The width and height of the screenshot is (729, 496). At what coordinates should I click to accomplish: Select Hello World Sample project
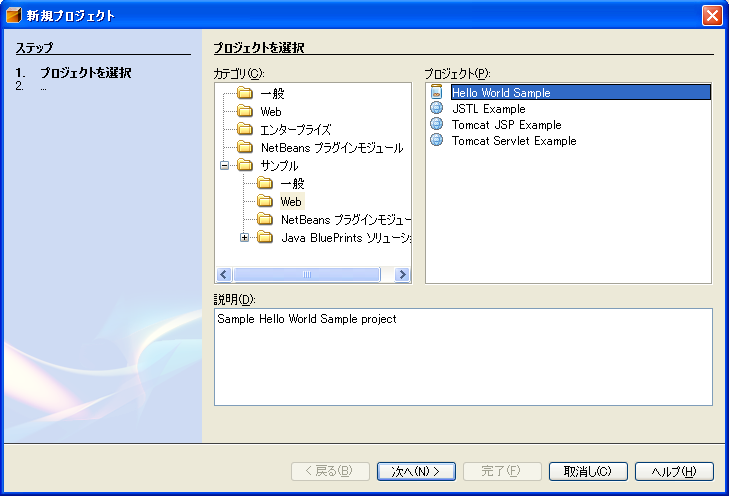(x=581, y=93)
